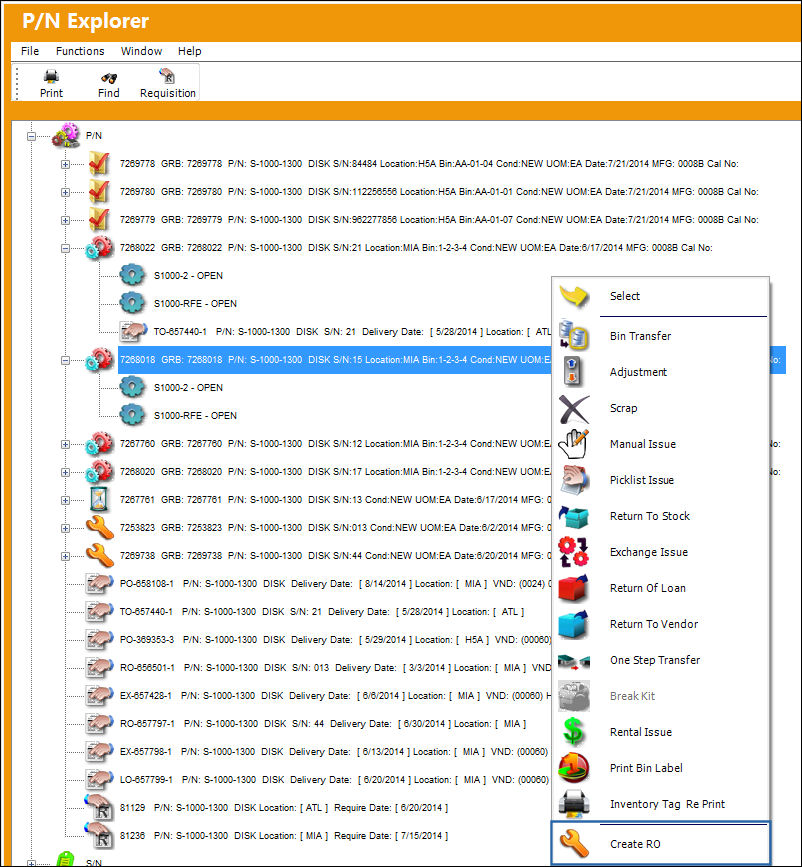Click the Inventory Tag Re Print printer icon

(574, 803)
